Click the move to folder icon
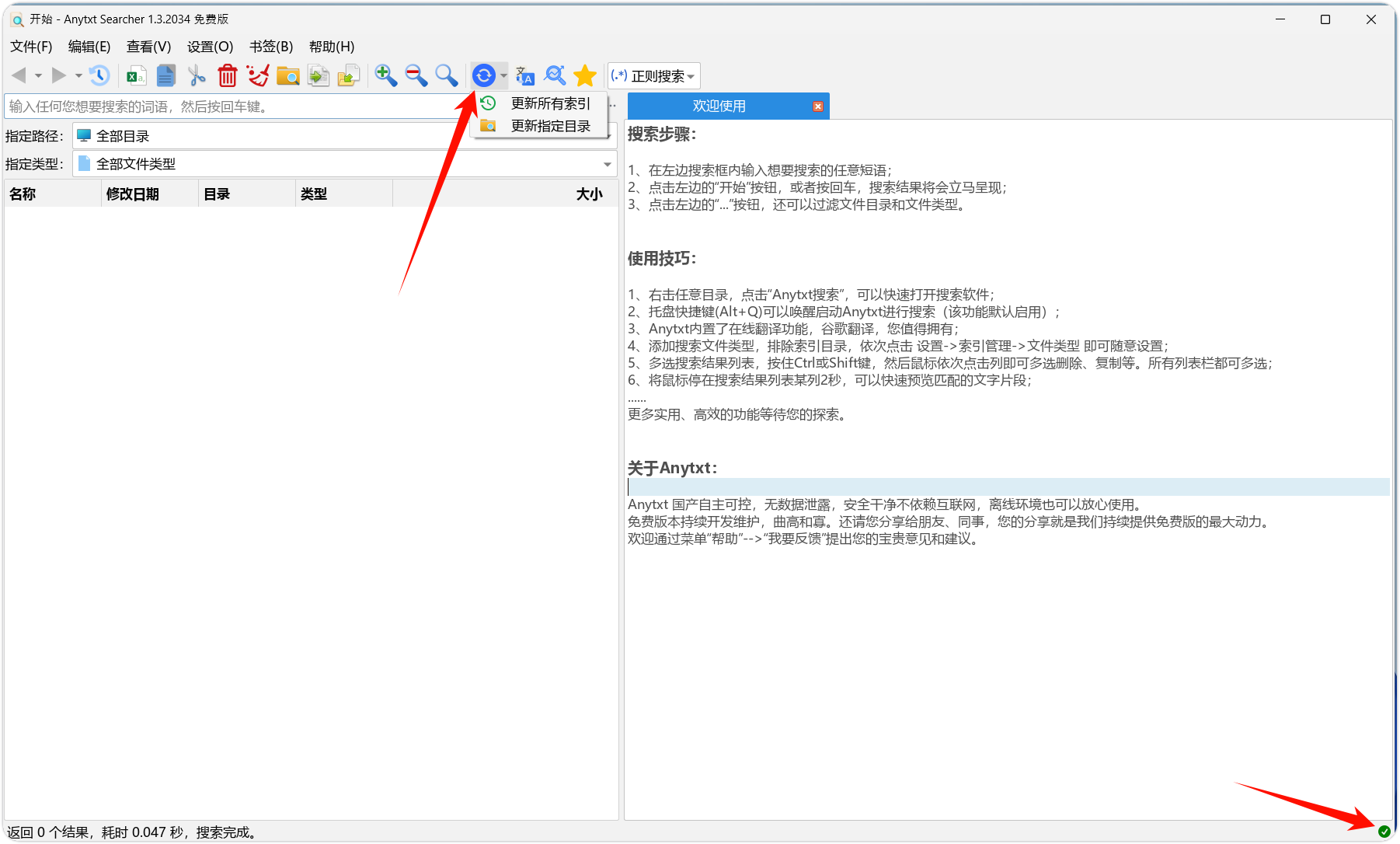 pyautogui.click(x=349, y=75)
